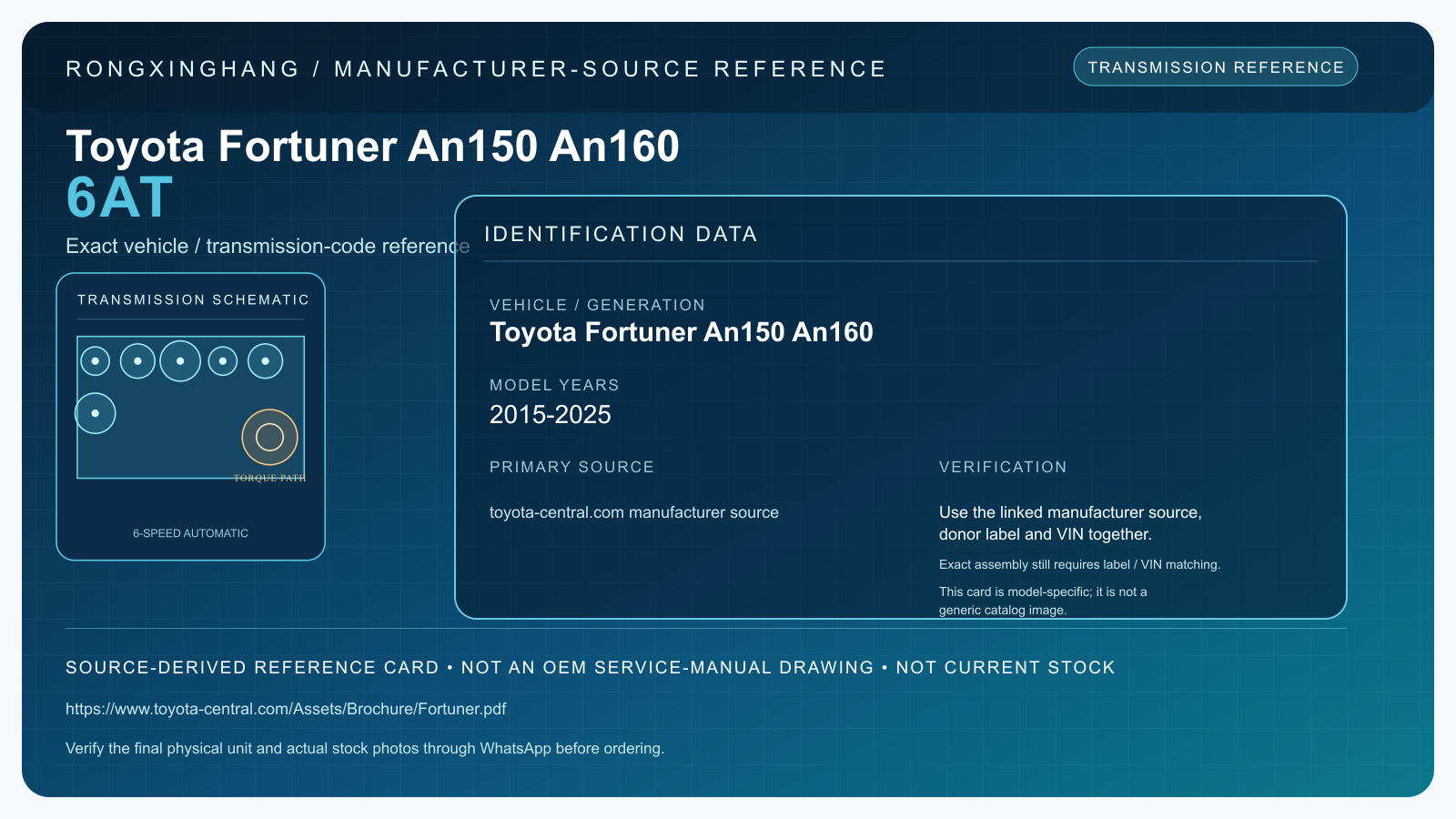
Task: Click the 'This card is model-specific' note
Action: [x=1043, y=601]
